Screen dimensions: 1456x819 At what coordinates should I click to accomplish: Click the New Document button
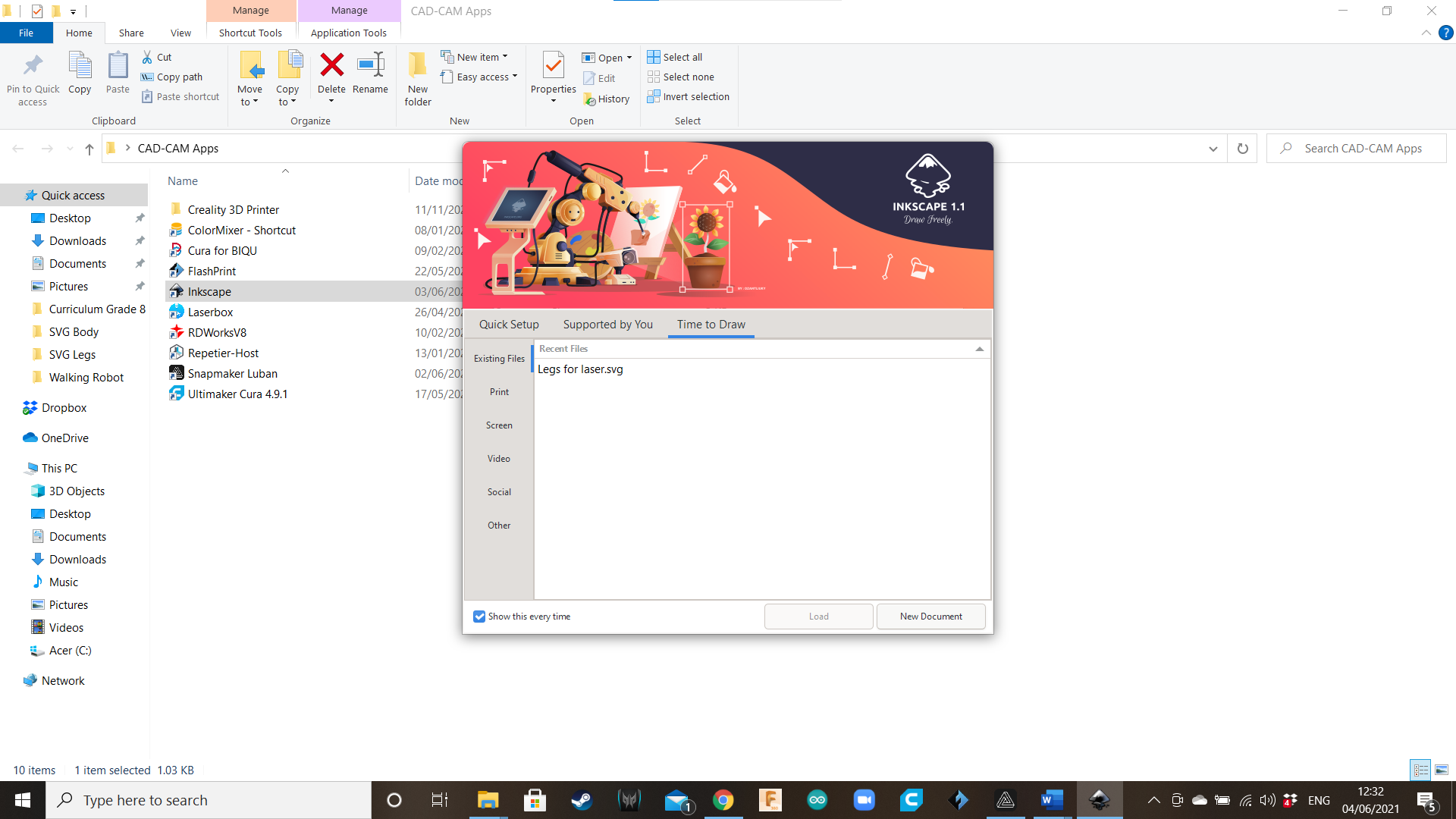[930, 617]
